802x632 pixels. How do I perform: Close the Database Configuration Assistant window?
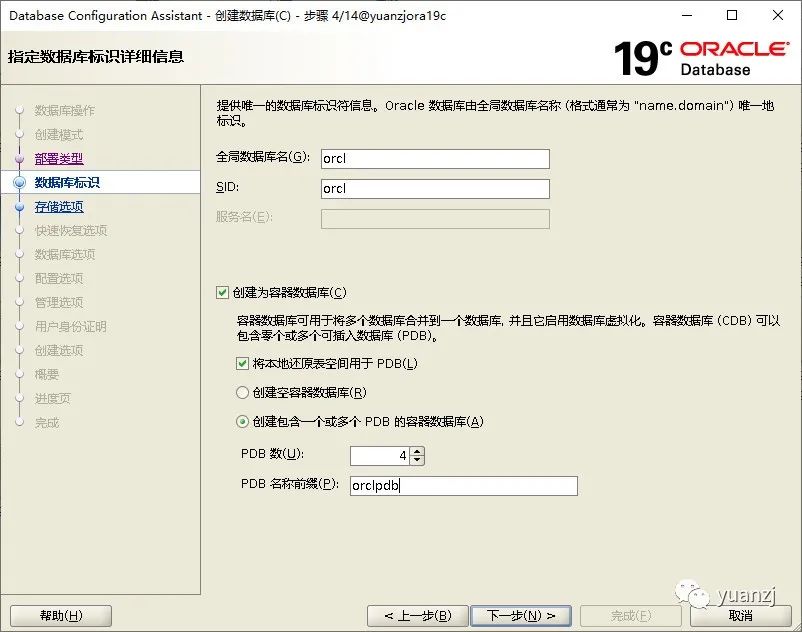click(x=777, y=15)
